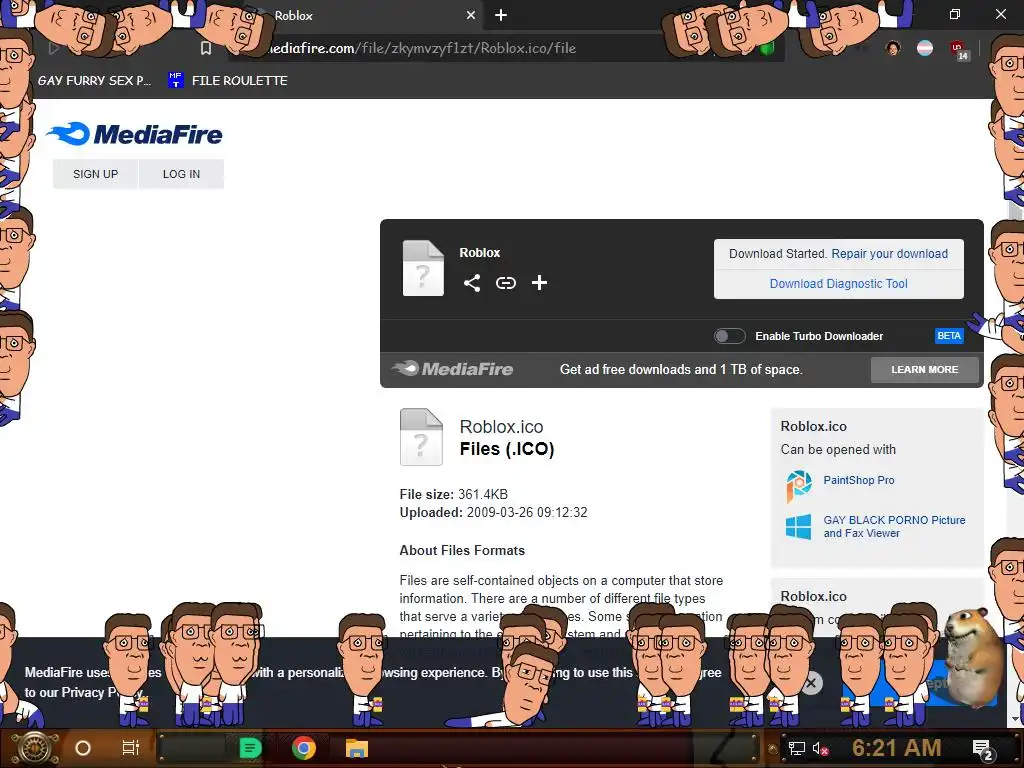Click the green shield icon in the address bar
1024x768 pixels.
767,48
